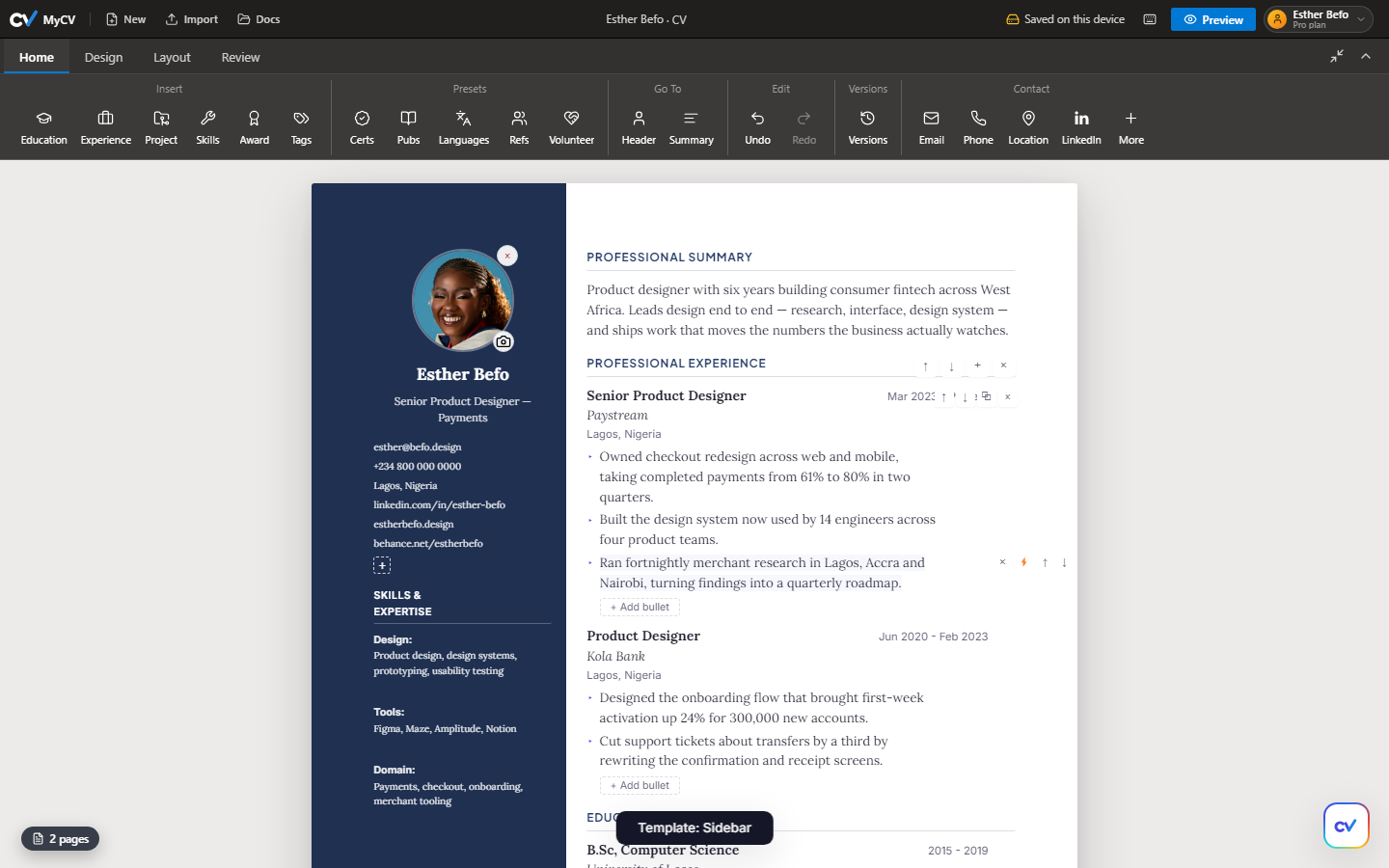Switch to the Home tab
The width and height of the screenshot is (1389, 868).
click(37, 57)
